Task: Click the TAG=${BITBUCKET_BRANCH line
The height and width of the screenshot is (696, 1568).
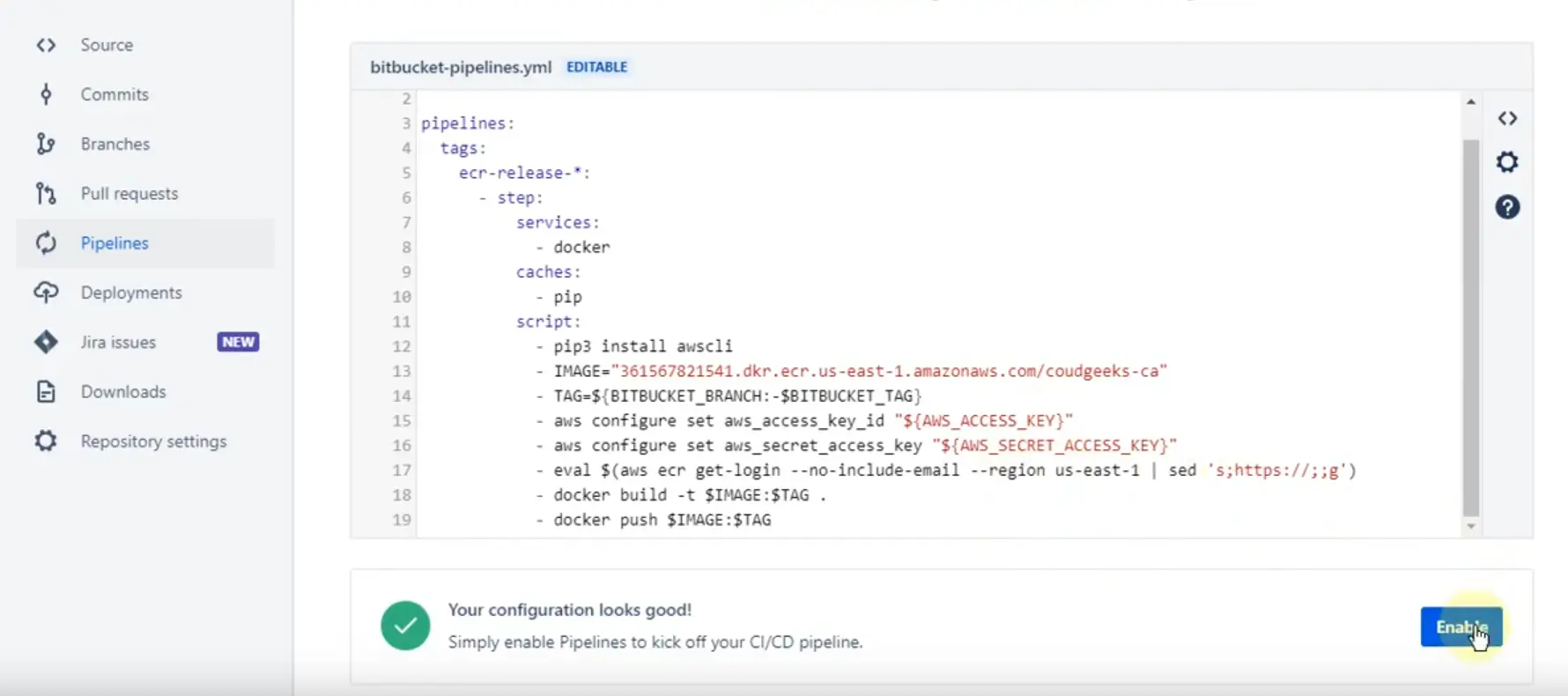Action: [729, 396]
